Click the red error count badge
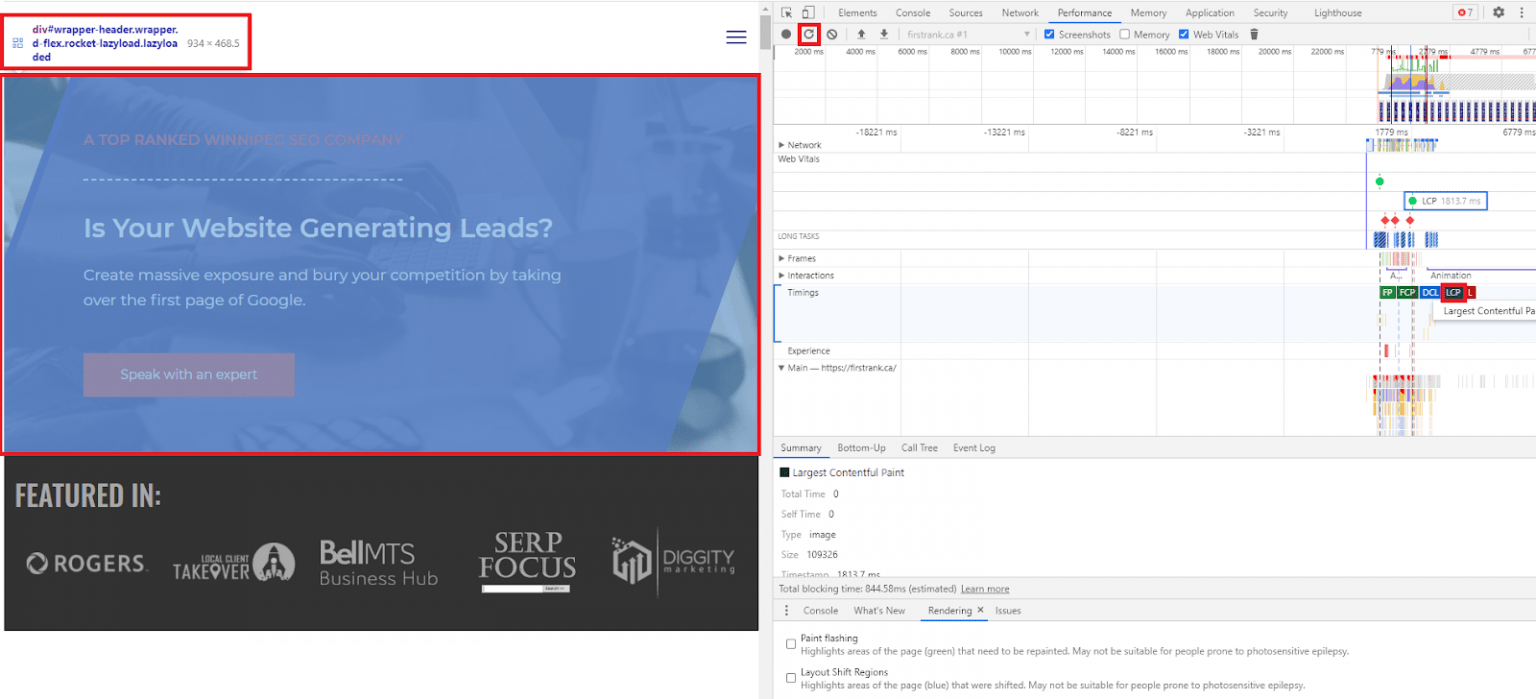The image size is (1536, 699). tap(1465, 12)
